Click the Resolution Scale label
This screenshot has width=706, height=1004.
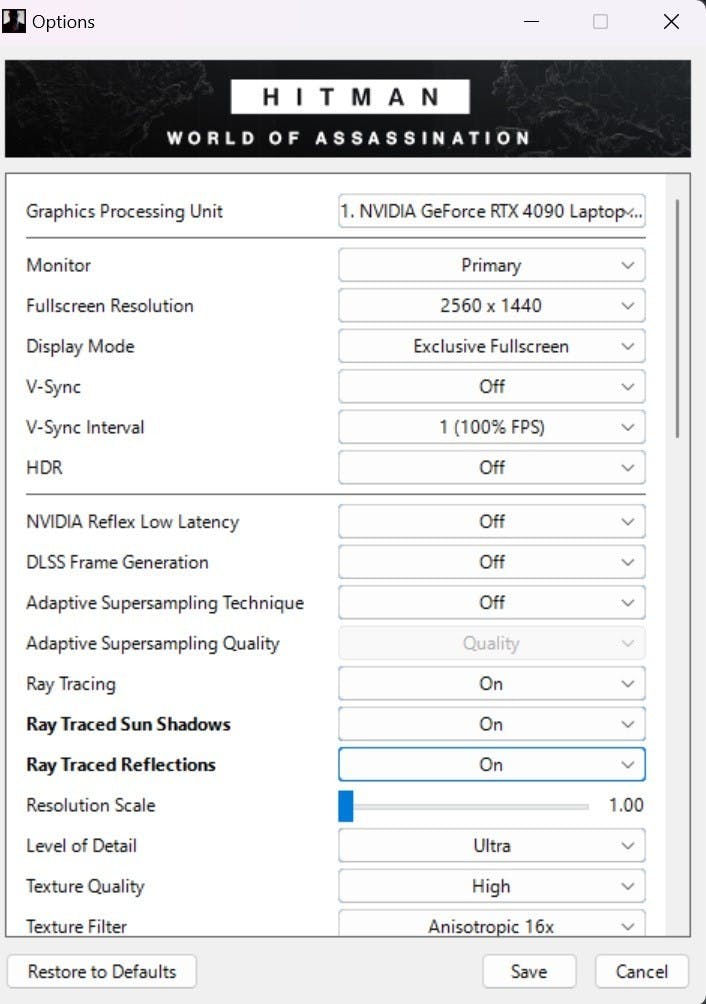(91, 805)
